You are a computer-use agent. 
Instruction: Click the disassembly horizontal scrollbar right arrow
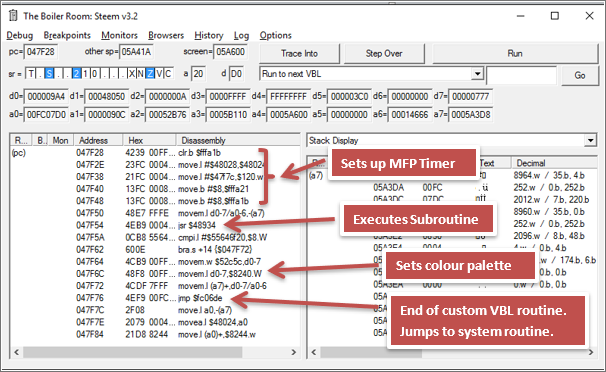[x=294, y=352]
